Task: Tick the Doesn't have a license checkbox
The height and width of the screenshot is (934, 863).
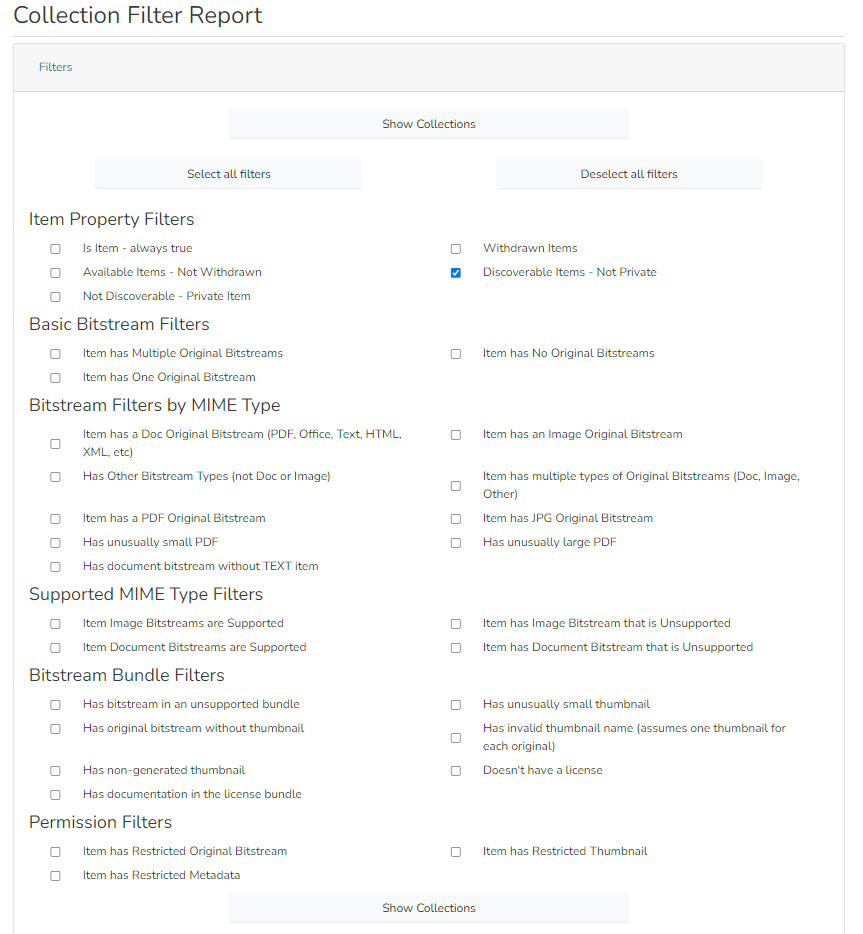Action: coord(456,771)
